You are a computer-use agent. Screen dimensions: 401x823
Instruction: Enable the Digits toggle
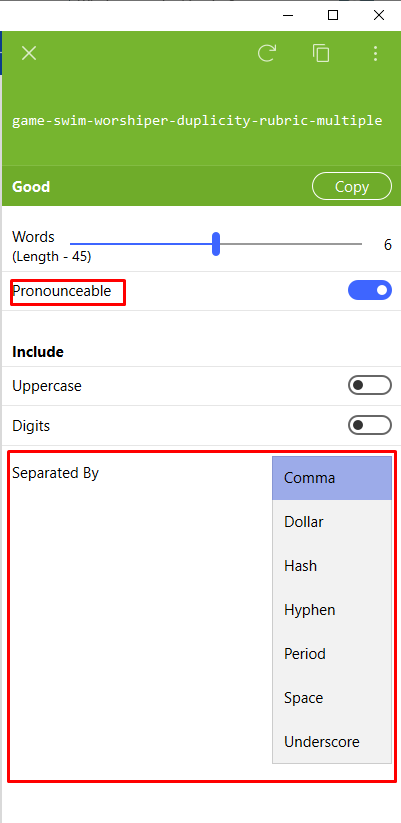coord(370,425)
